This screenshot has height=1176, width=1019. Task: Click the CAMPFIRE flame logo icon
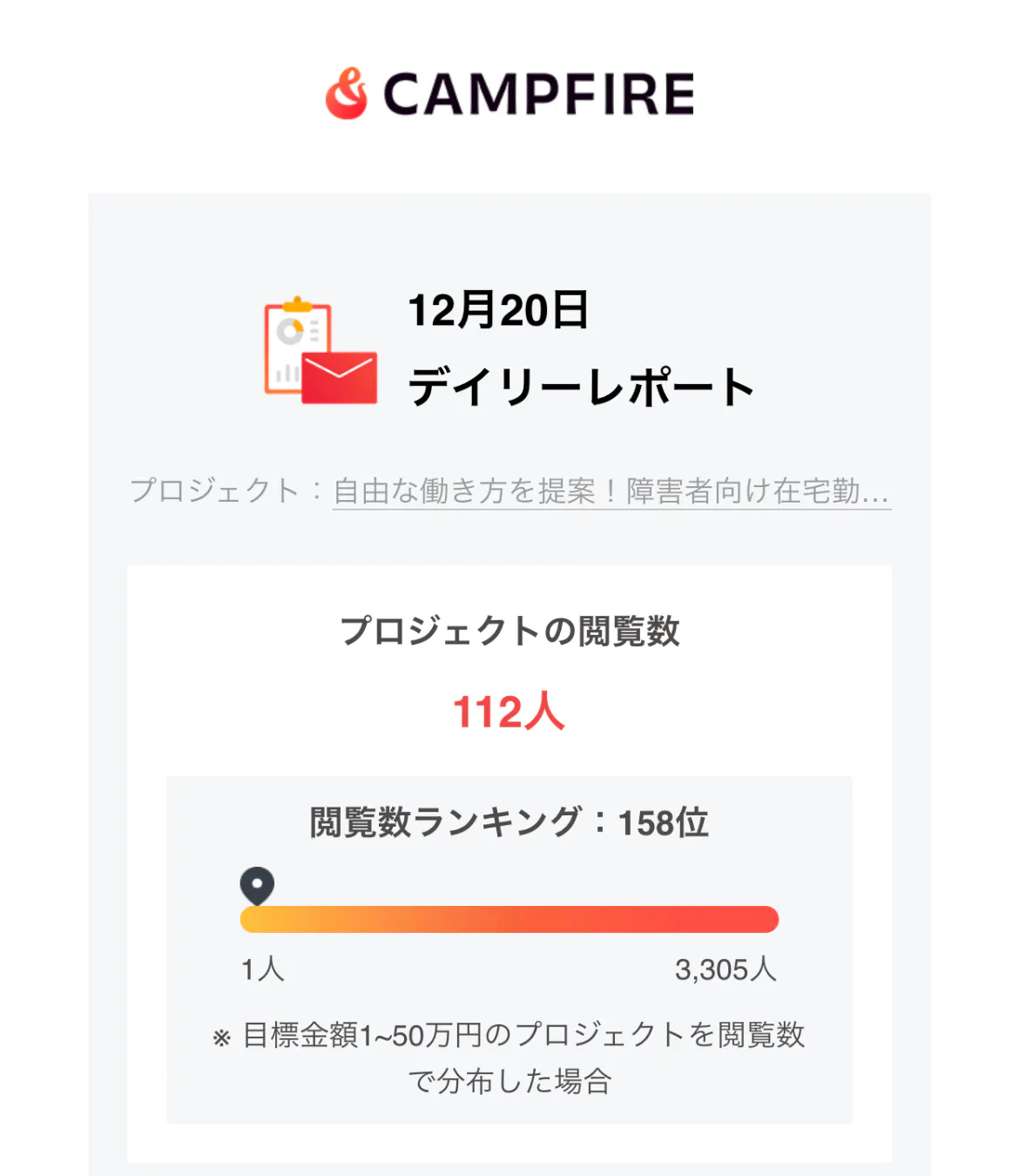347,93
